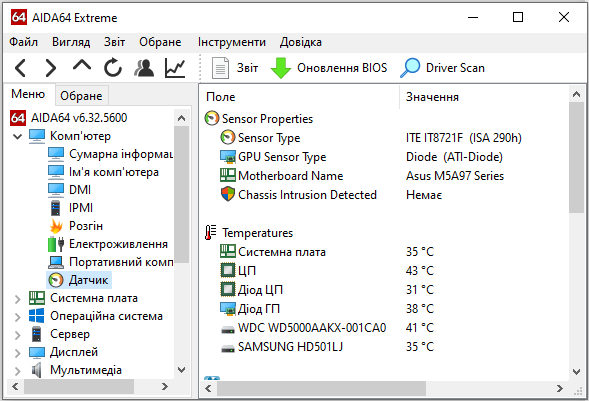The height and width of the screenshot is (401, 589).
Task: Expand the Дисплей tree node
Action: [17, 353]
